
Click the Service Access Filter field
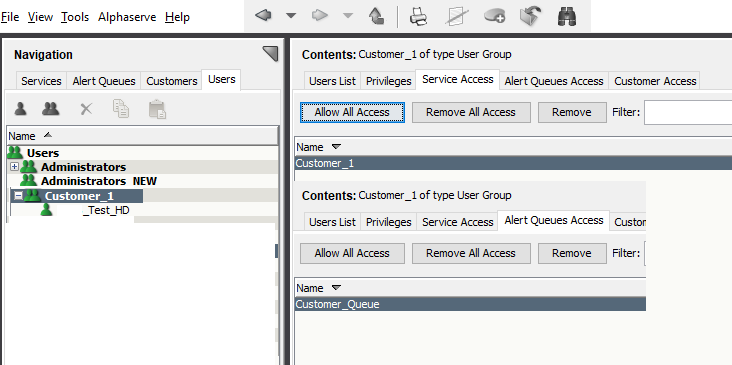[688, 112]
